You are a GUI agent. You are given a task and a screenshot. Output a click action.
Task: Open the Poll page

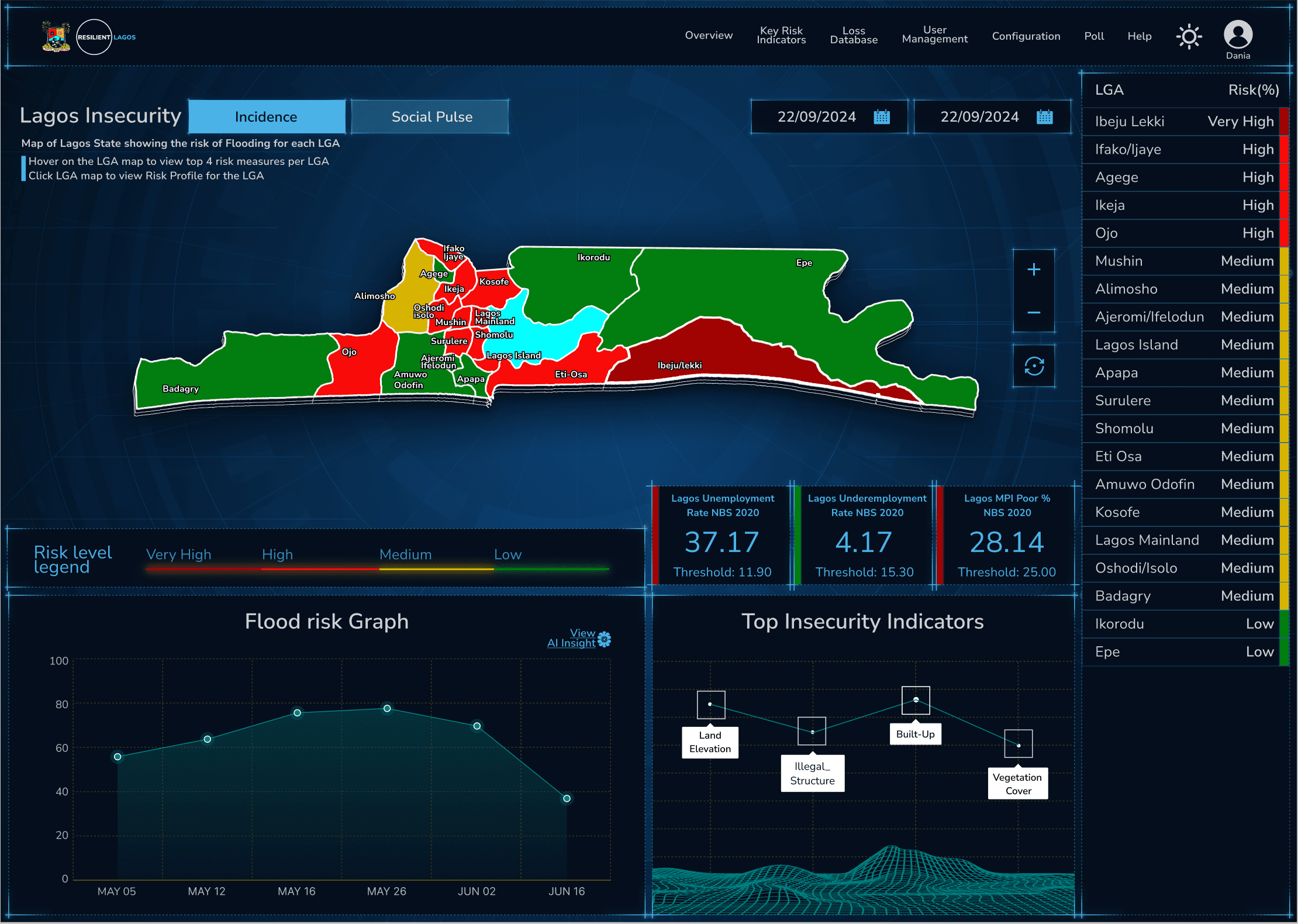tap(1094, 36)
